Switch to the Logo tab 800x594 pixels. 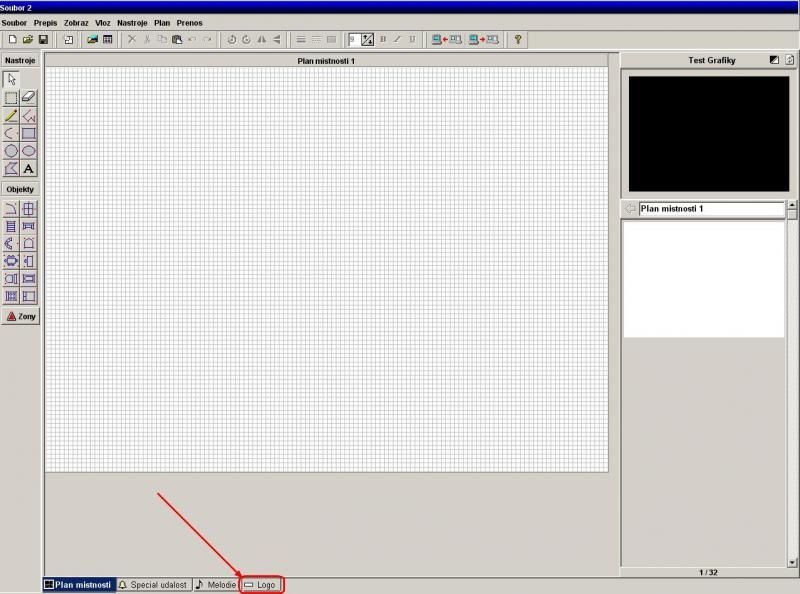pyautogui.click(x=262, y=584)
